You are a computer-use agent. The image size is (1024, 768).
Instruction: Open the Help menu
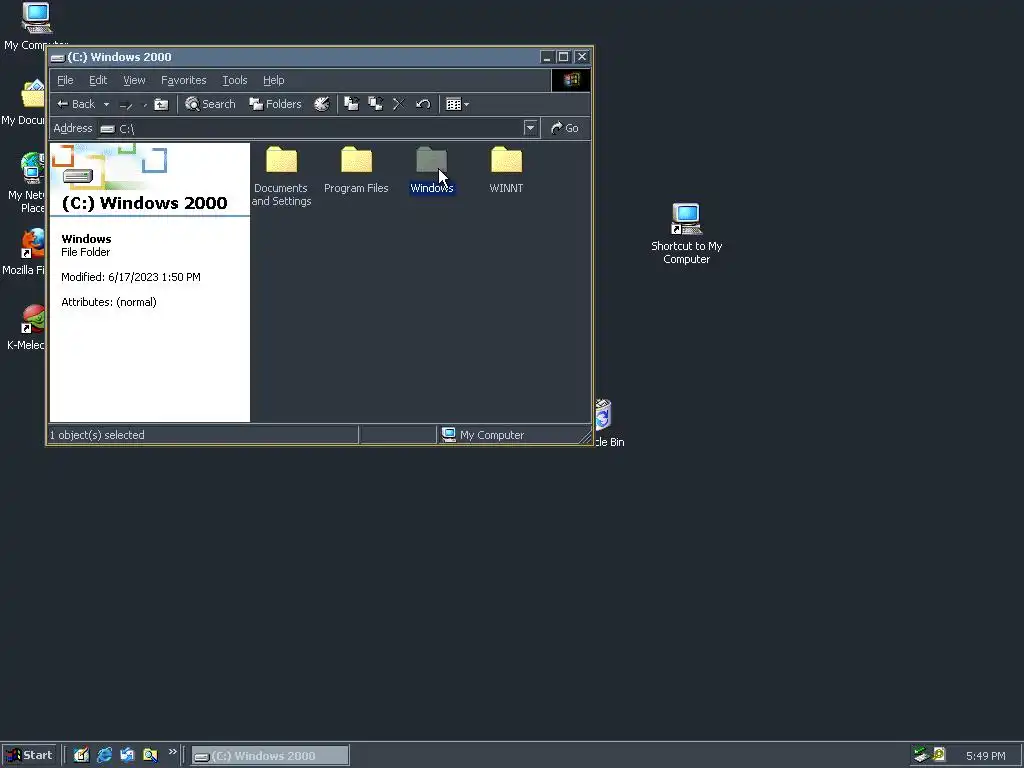274,80
